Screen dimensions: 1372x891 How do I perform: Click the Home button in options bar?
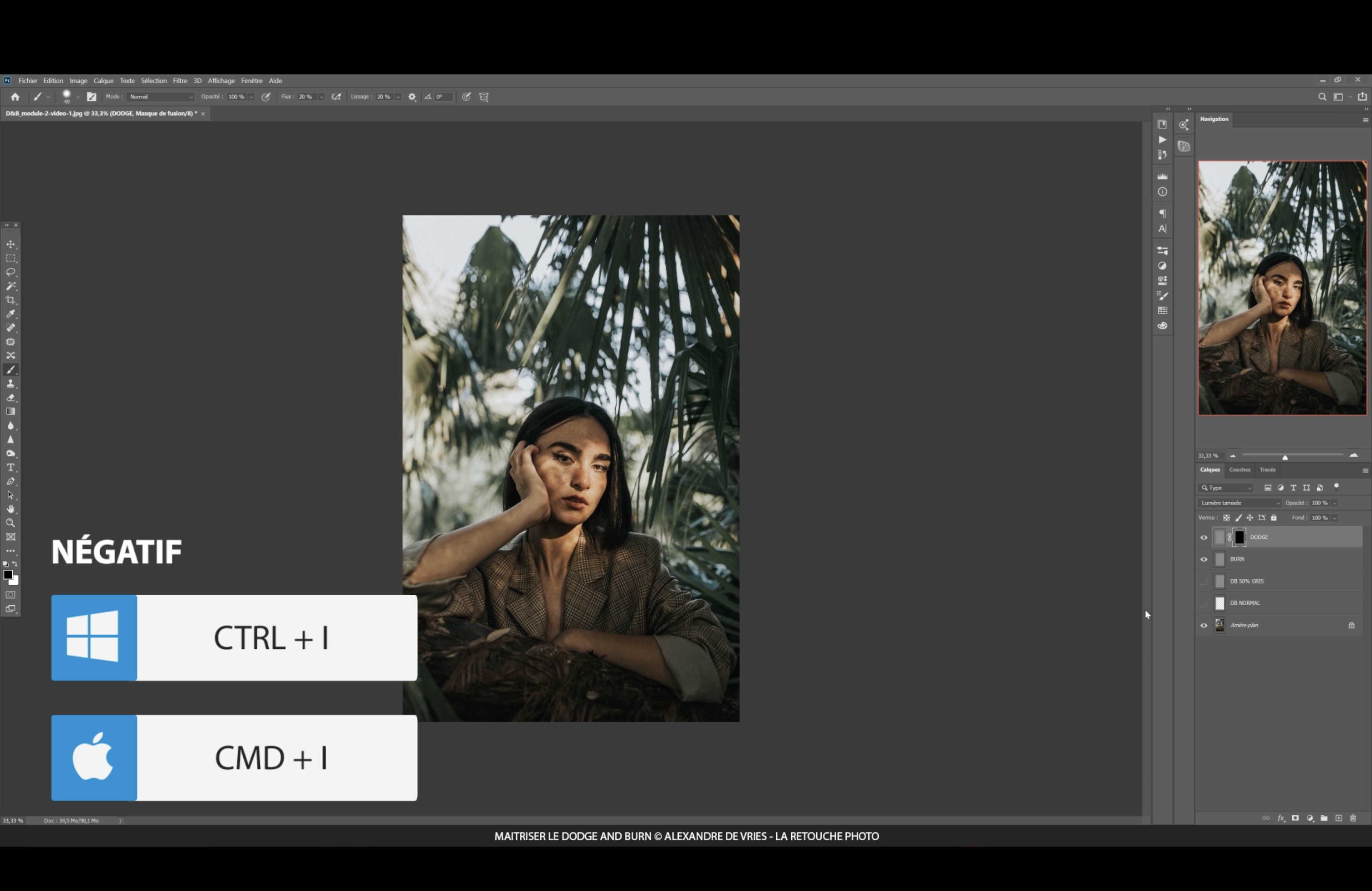click(15, 97)
